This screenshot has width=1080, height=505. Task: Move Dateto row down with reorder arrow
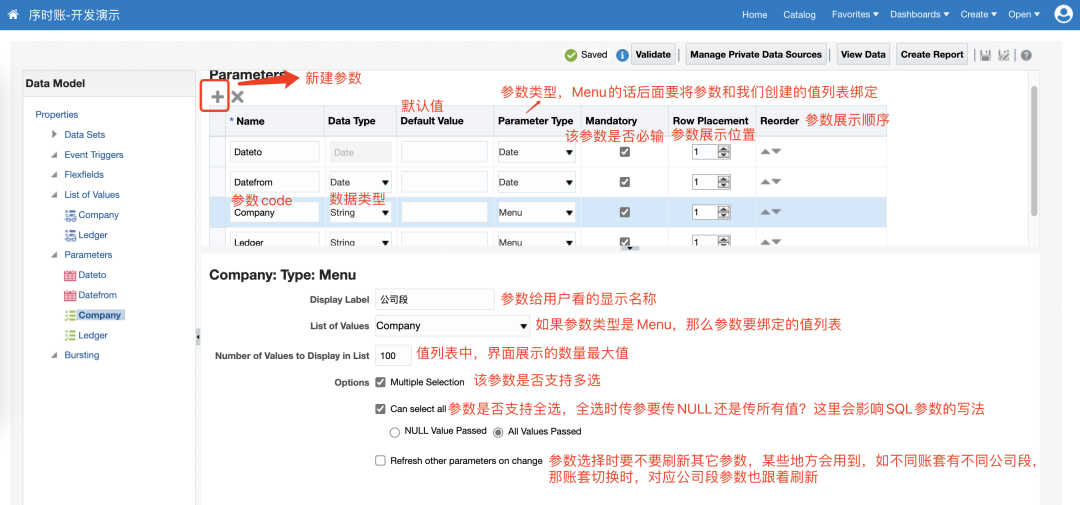point(776,152)
